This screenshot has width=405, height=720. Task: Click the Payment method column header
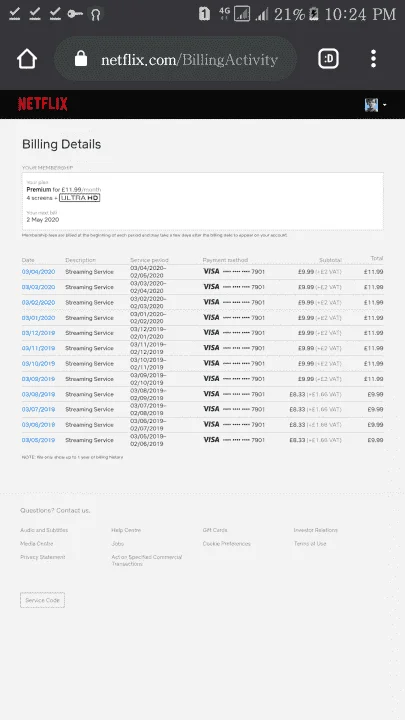225,260
